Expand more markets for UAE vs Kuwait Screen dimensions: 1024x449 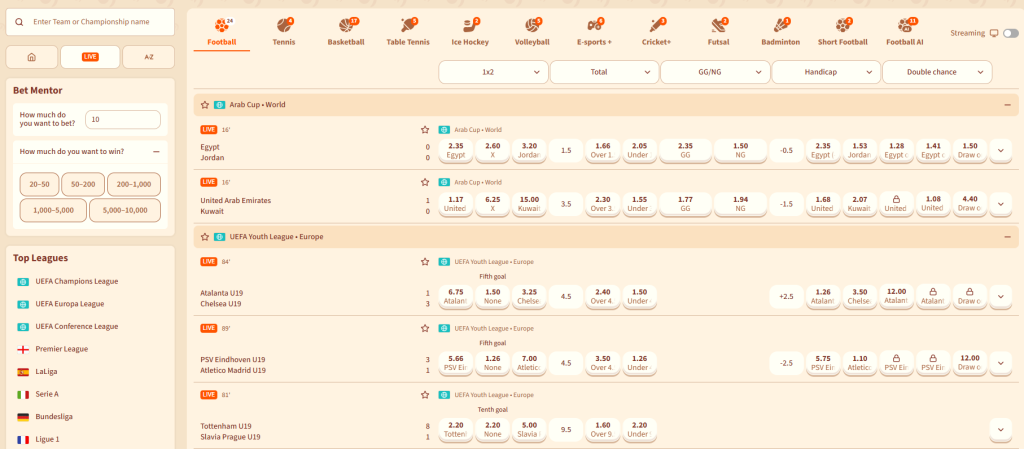(x=1000, y=204)
